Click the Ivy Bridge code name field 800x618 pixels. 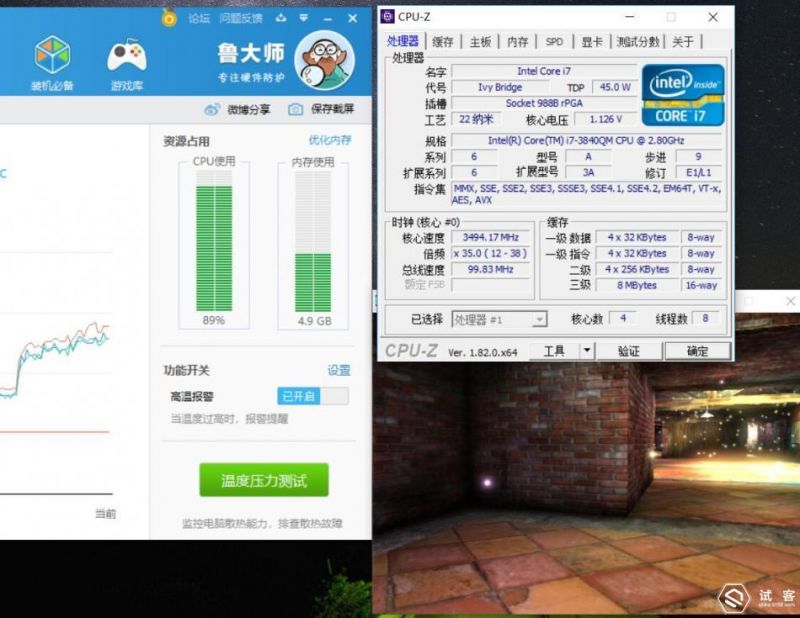tap(500, 87)
